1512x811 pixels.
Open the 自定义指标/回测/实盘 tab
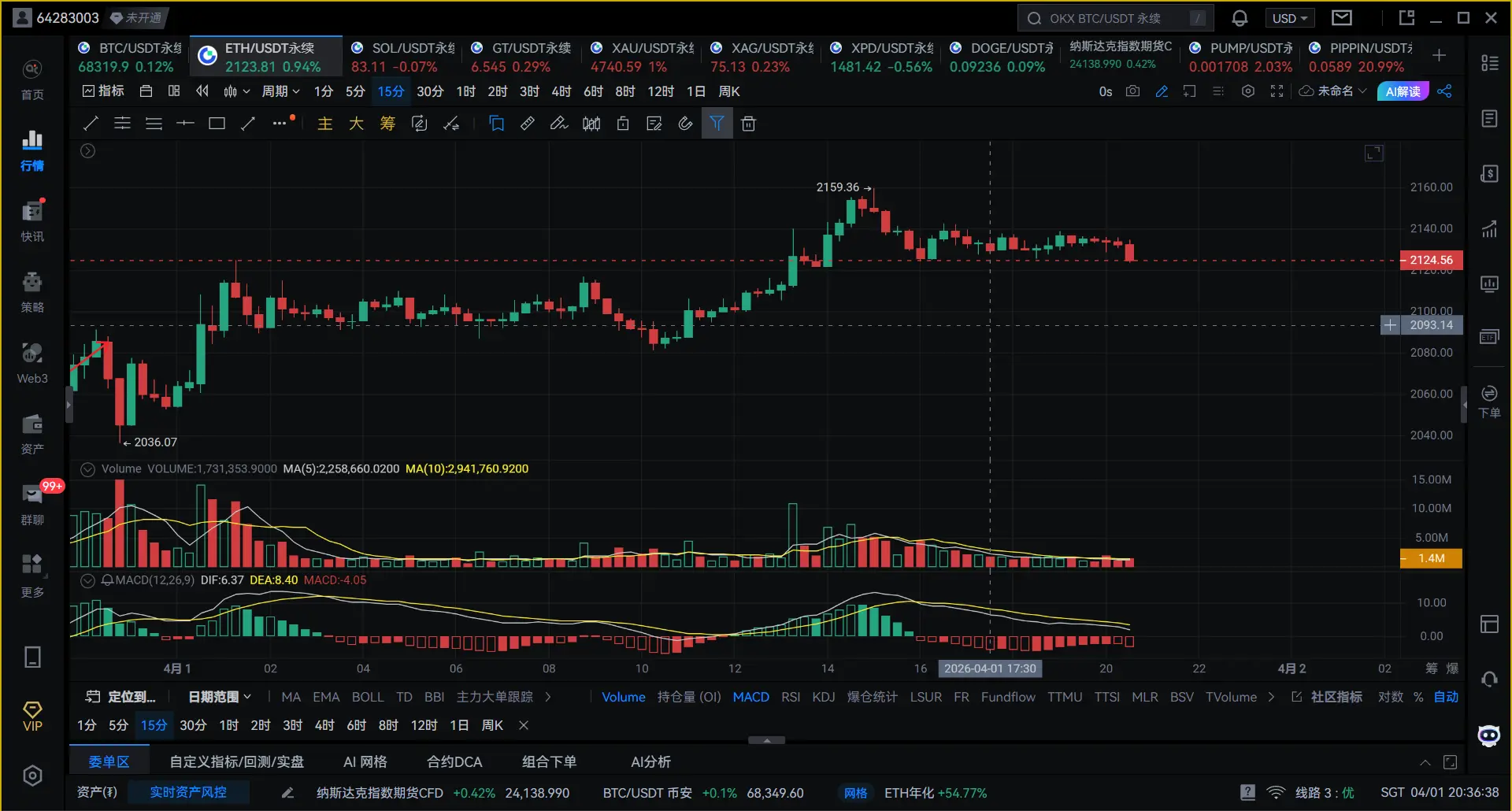pos(236,762)
